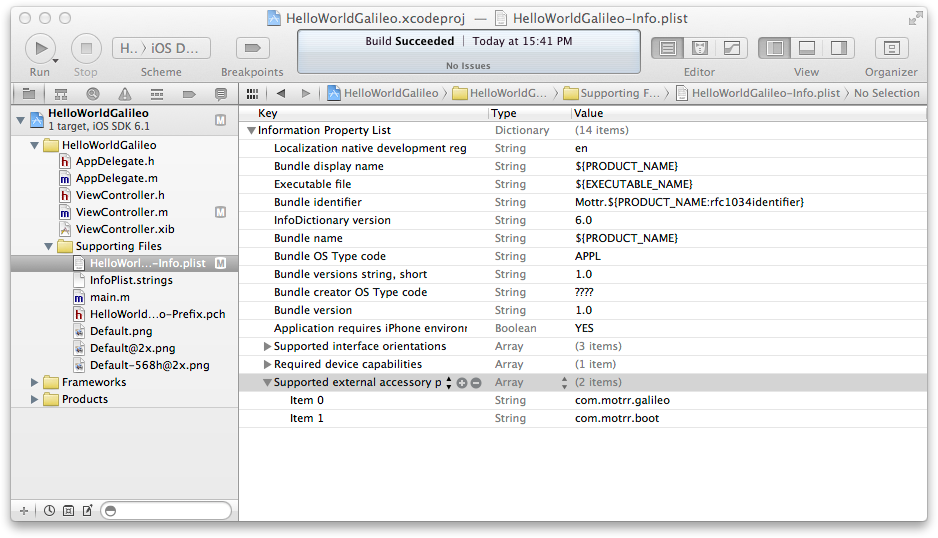
Task: Show the Issue navigator
Action: point(124,93)
